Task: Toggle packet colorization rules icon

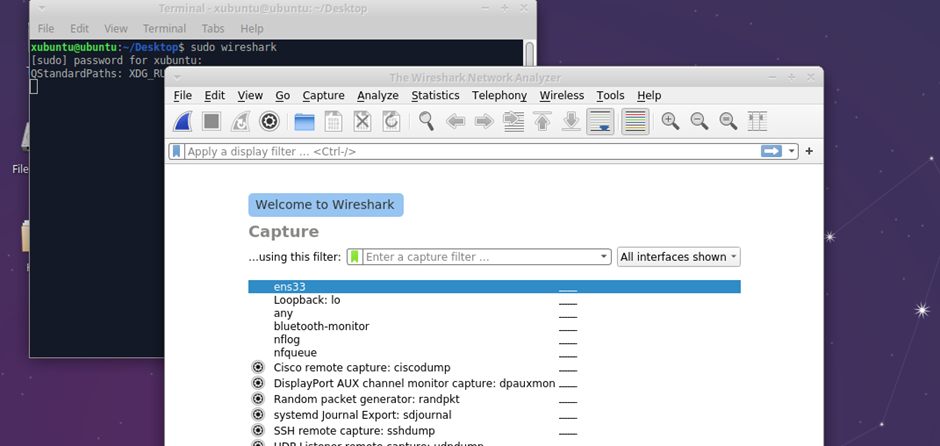Action: tap(635, 122)
